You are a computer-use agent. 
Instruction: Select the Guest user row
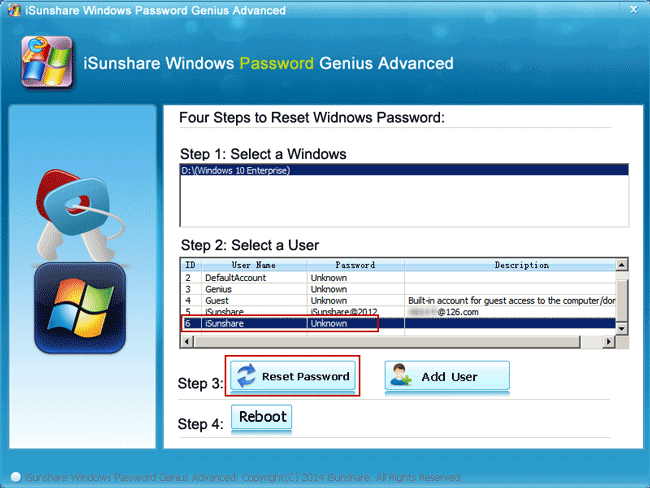pos(398,301)
